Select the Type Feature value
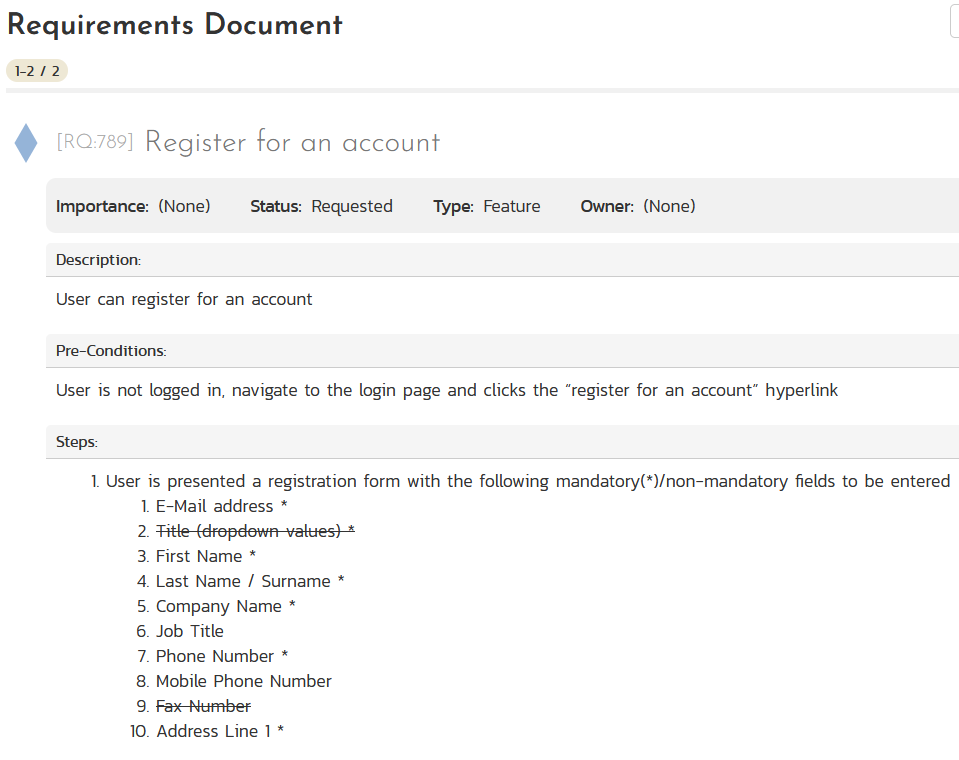 512,207
